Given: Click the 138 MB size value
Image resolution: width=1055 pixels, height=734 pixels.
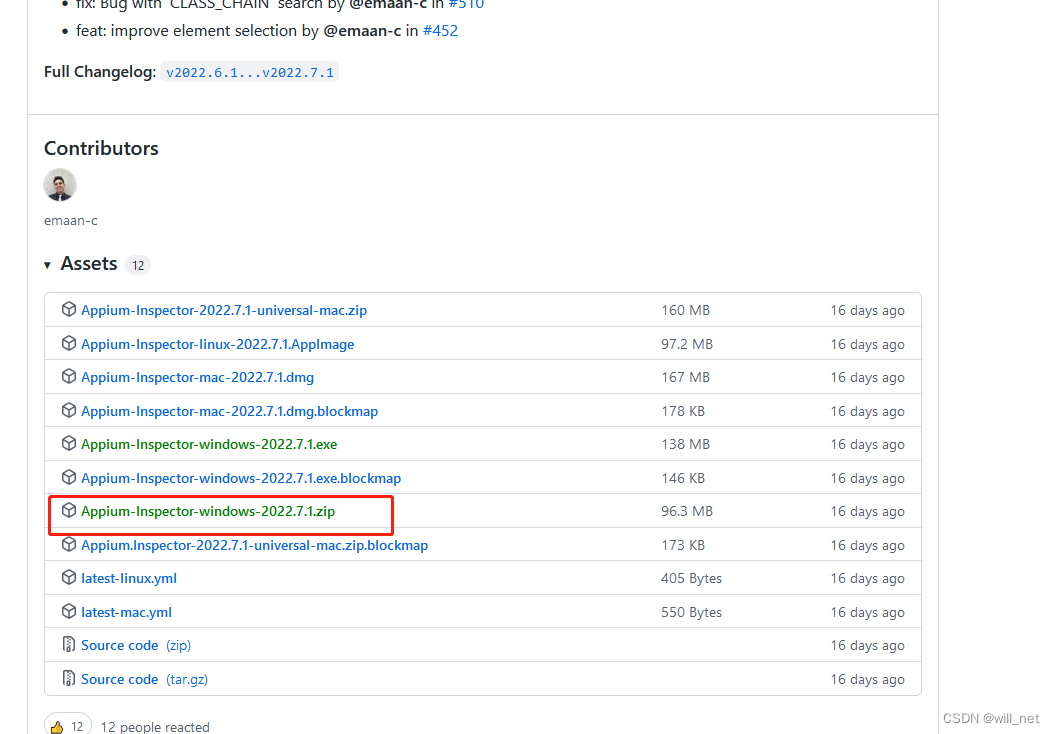Looking at the screenshot, I should 686,444.
